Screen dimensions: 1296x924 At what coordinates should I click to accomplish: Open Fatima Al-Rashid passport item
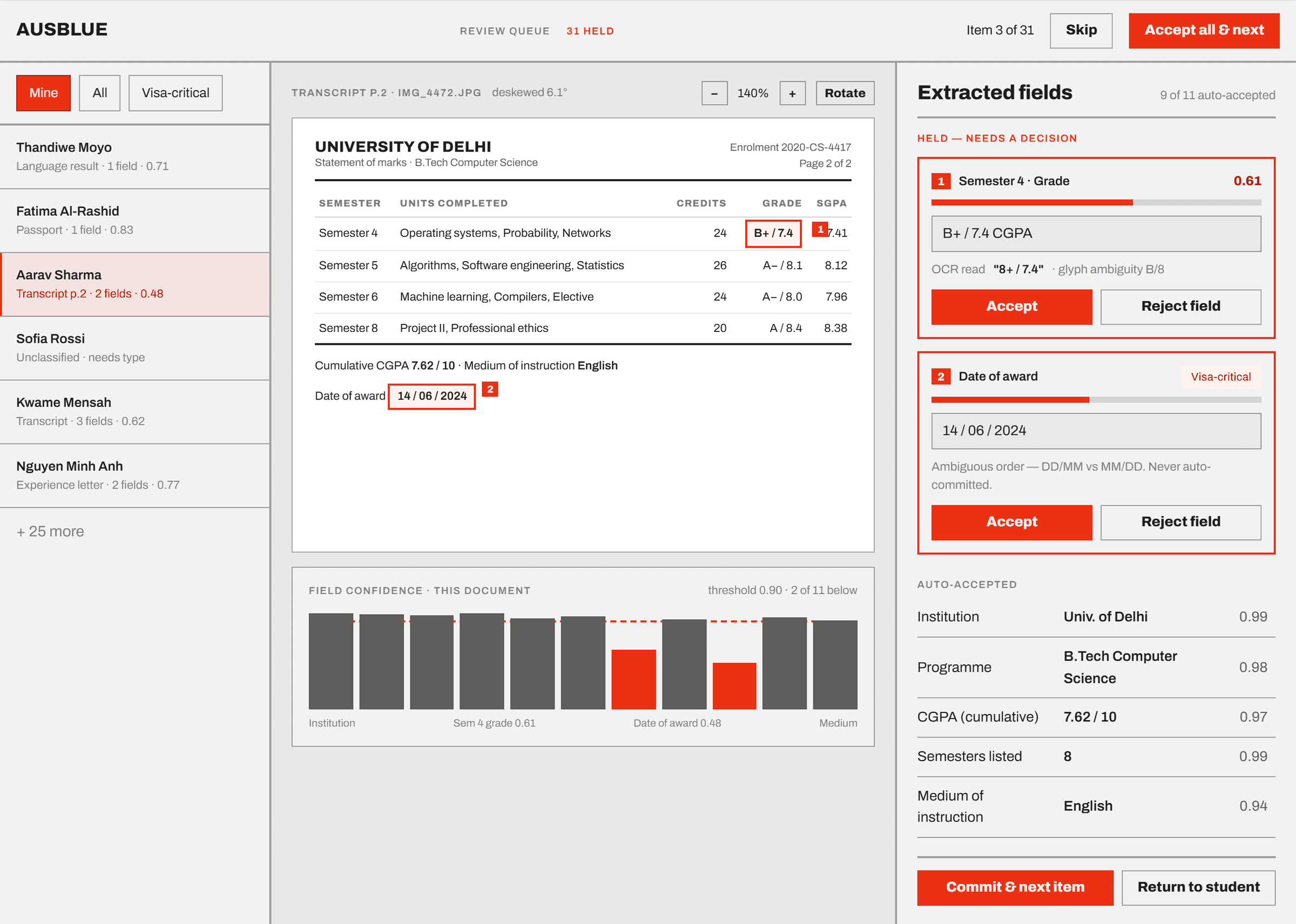tap(135, 220)
